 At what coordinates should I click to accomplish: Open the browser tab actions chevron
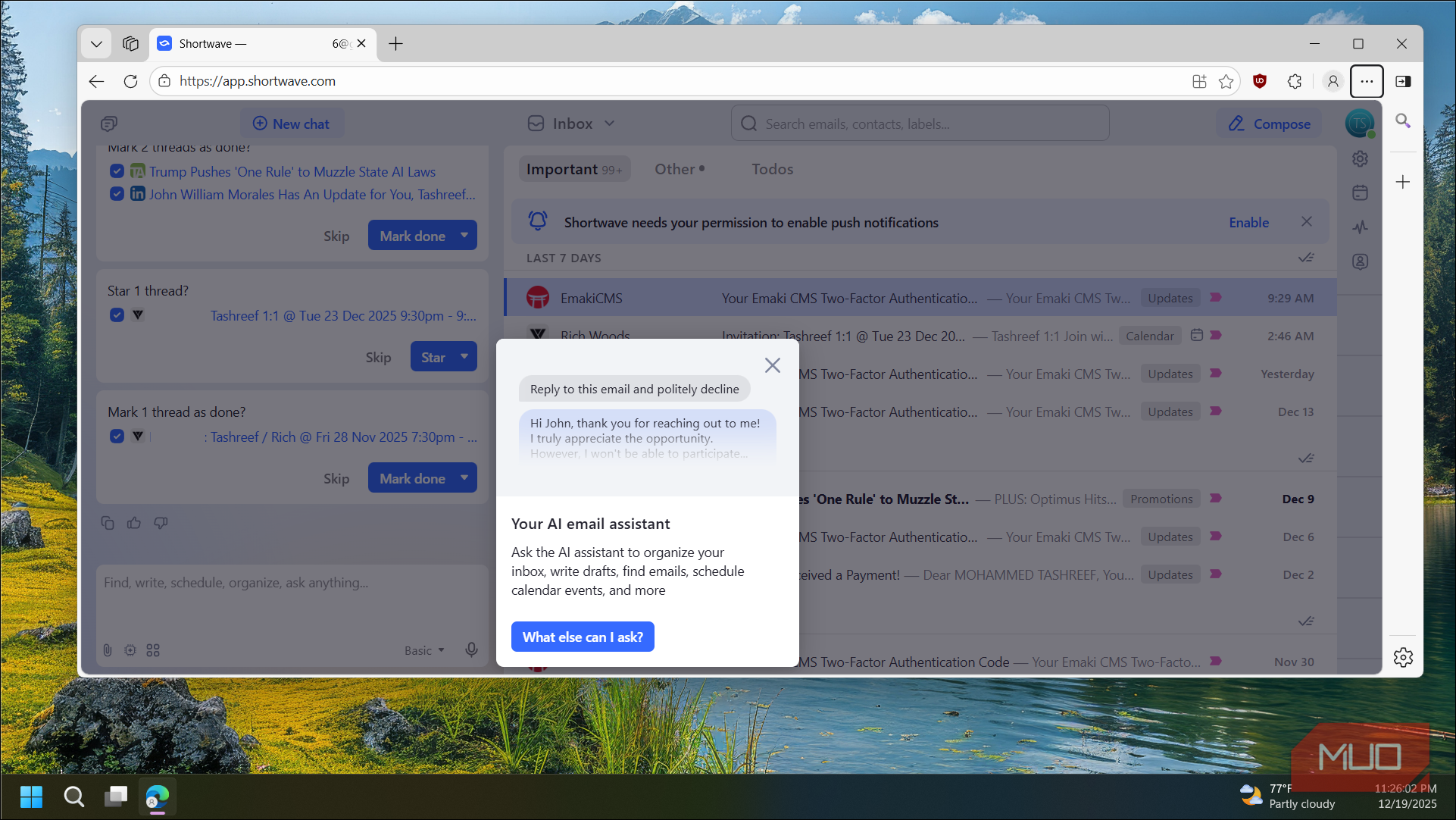tap(96, 44)
